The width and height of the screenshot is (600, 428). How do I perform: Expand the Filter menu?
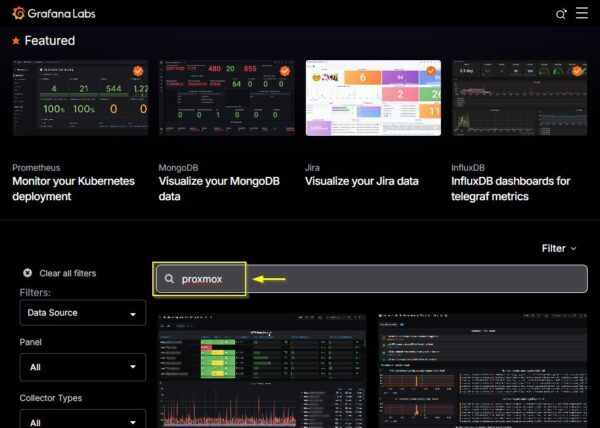(x=559, y=248)
